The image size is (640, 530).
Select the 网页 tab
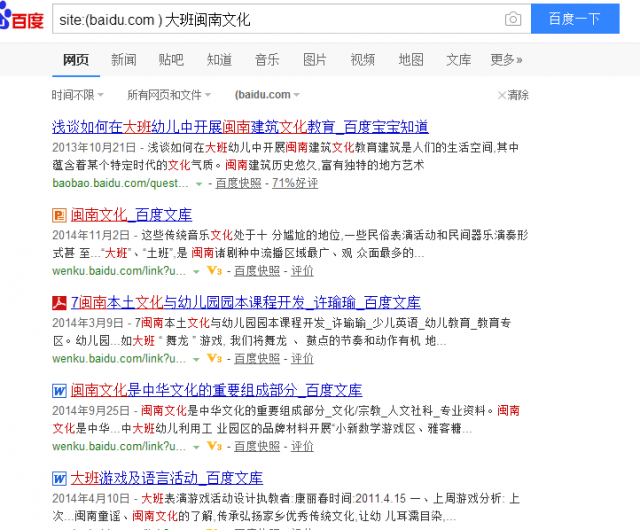tap(76, 60)
